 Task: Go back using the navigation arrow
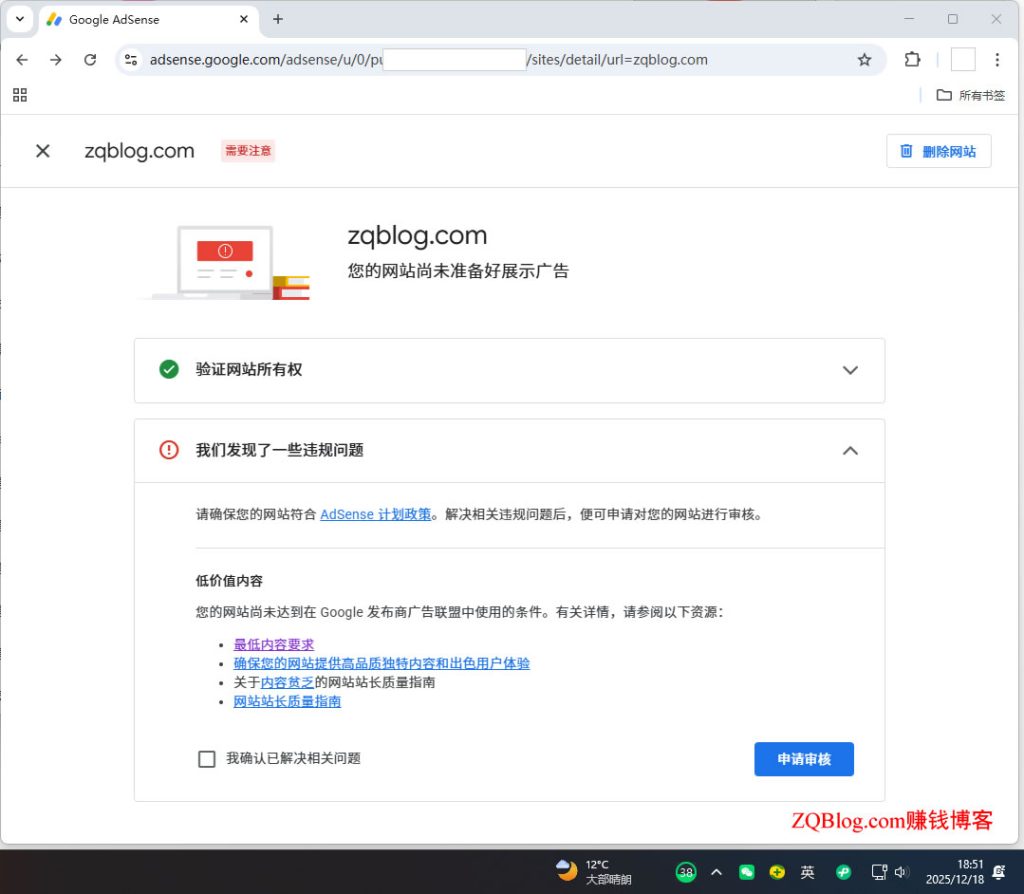[22, 59]
